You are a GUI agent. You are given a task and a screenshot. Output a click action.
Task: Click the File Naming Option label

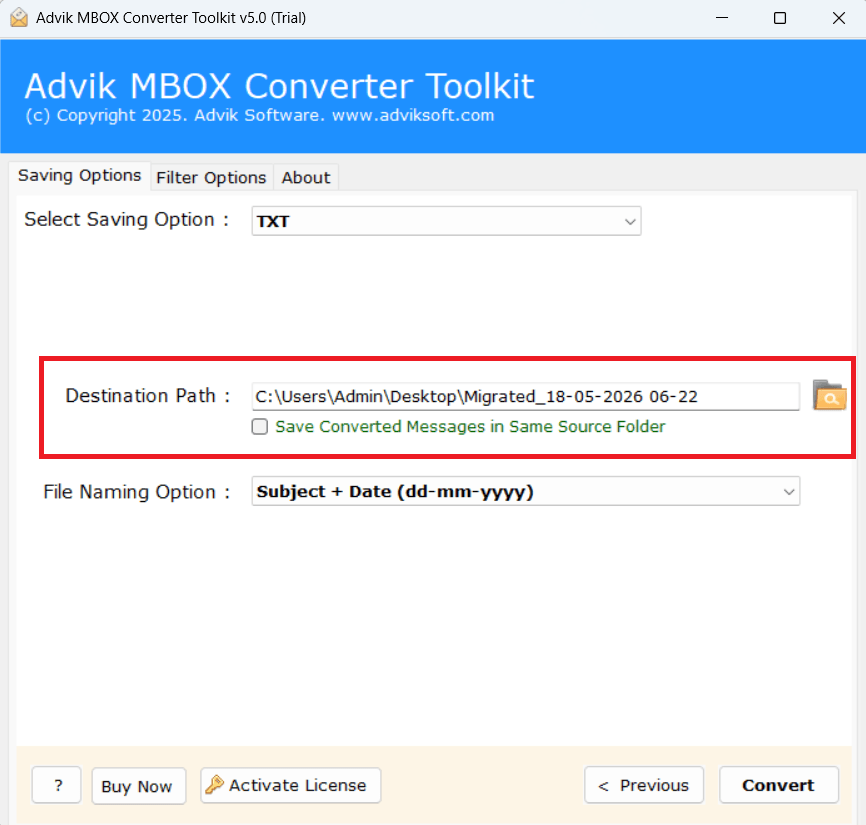[x=136, y=491]
